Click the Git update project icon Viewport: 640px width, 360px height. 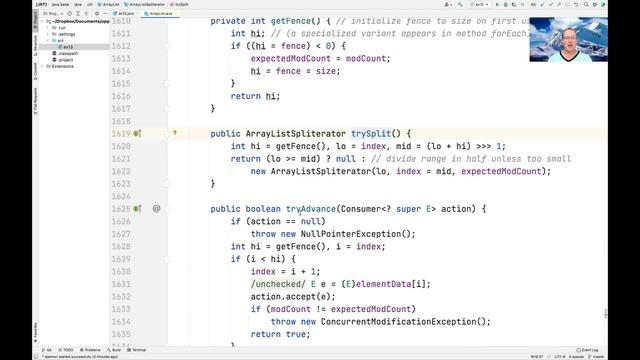tap(542, 4)
